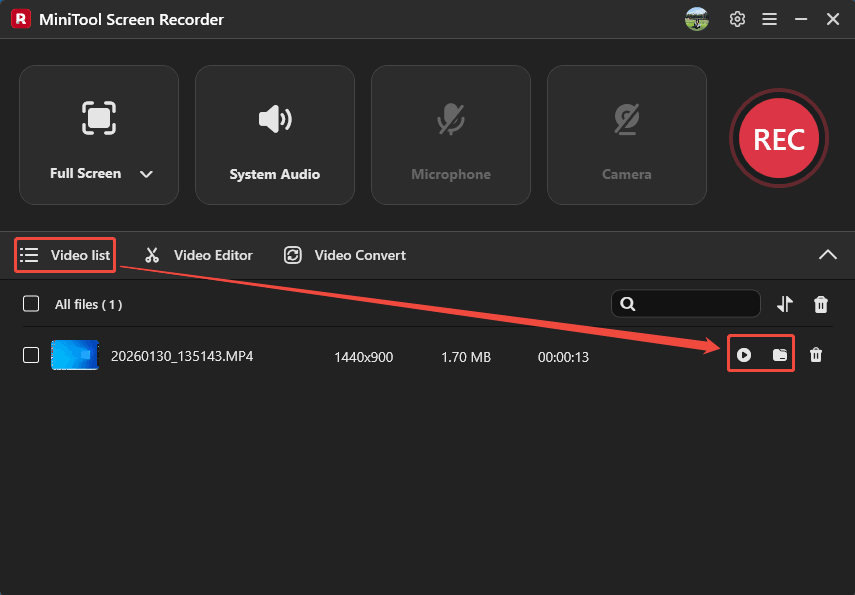Collapse the video list panel chevron
The width and height of the screenshot is (855, 595).
[828, 255]
